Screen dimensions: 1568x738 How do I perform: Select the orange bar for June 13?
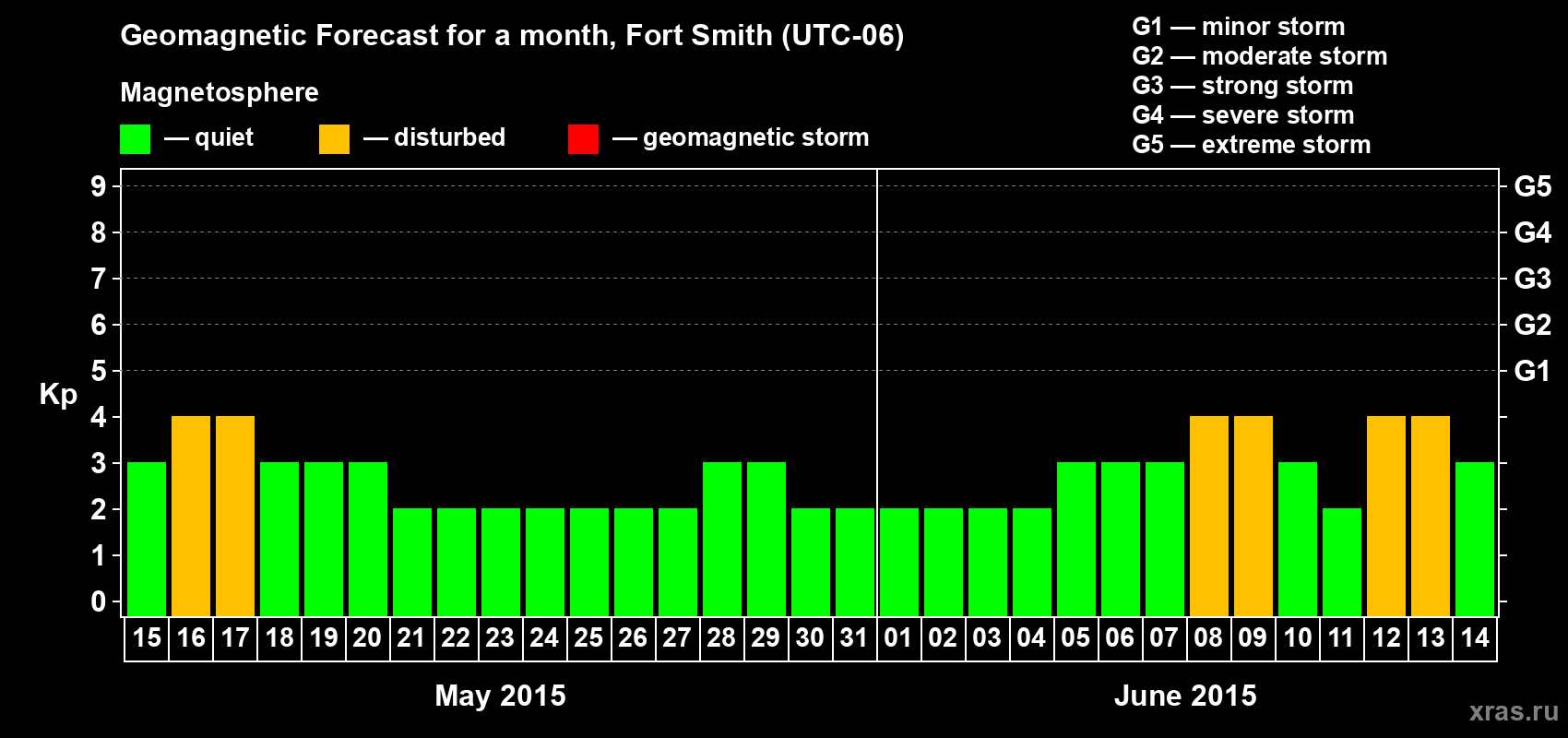pyautogui.click(x=1431, y=516)
